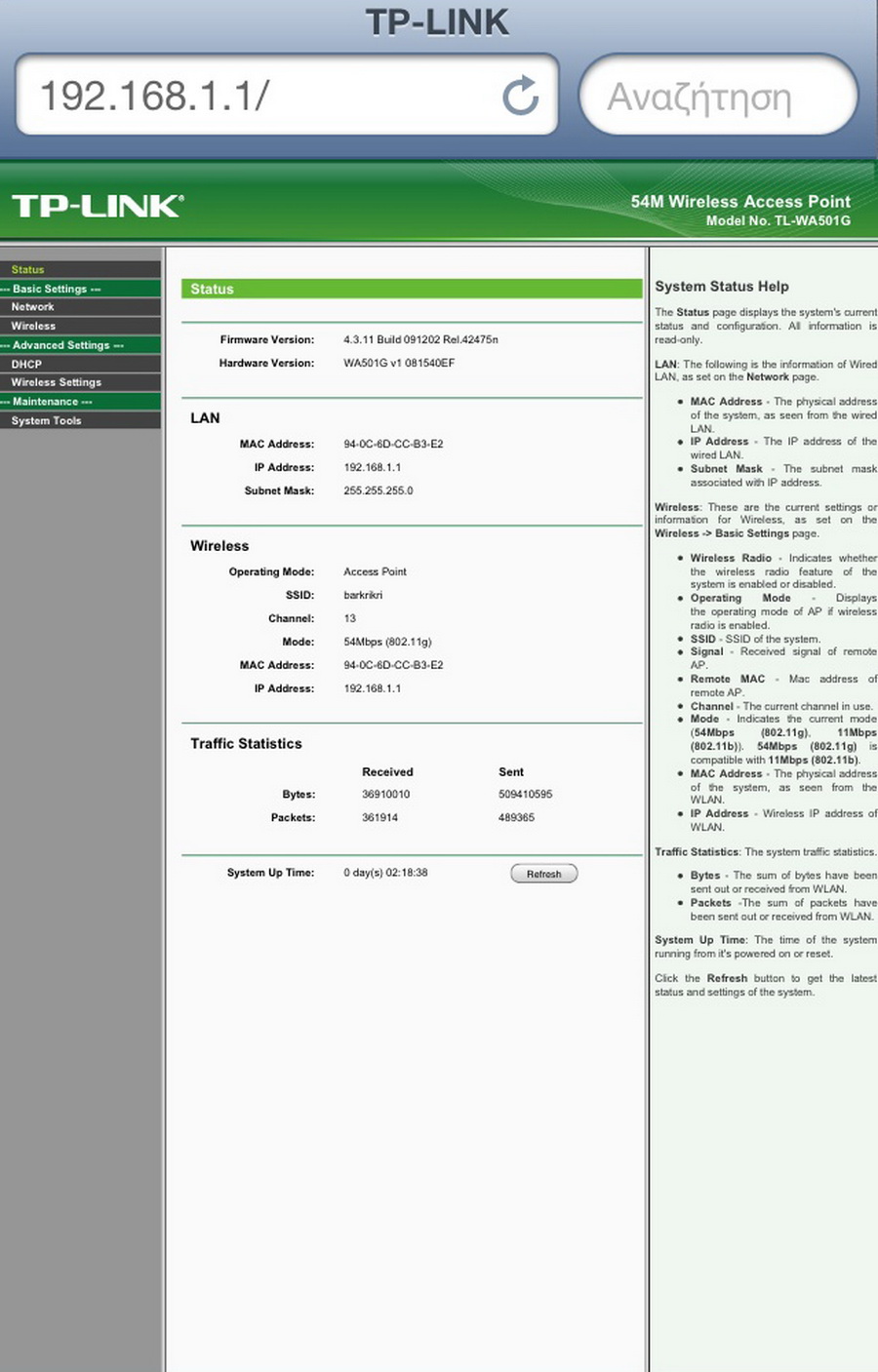Select the SSID value barkrikri
This screenshot has width=878, height=1372.
pyautogui.click(x=363, y=595)
